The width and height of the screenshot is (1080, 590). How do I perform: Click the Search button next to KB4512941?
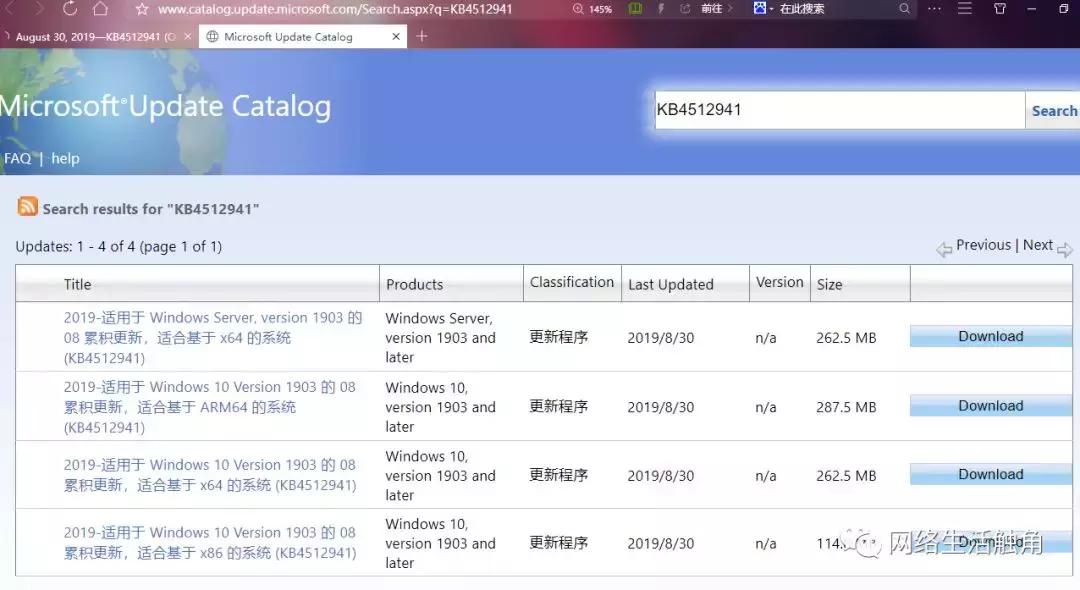tap(1054, 110)
